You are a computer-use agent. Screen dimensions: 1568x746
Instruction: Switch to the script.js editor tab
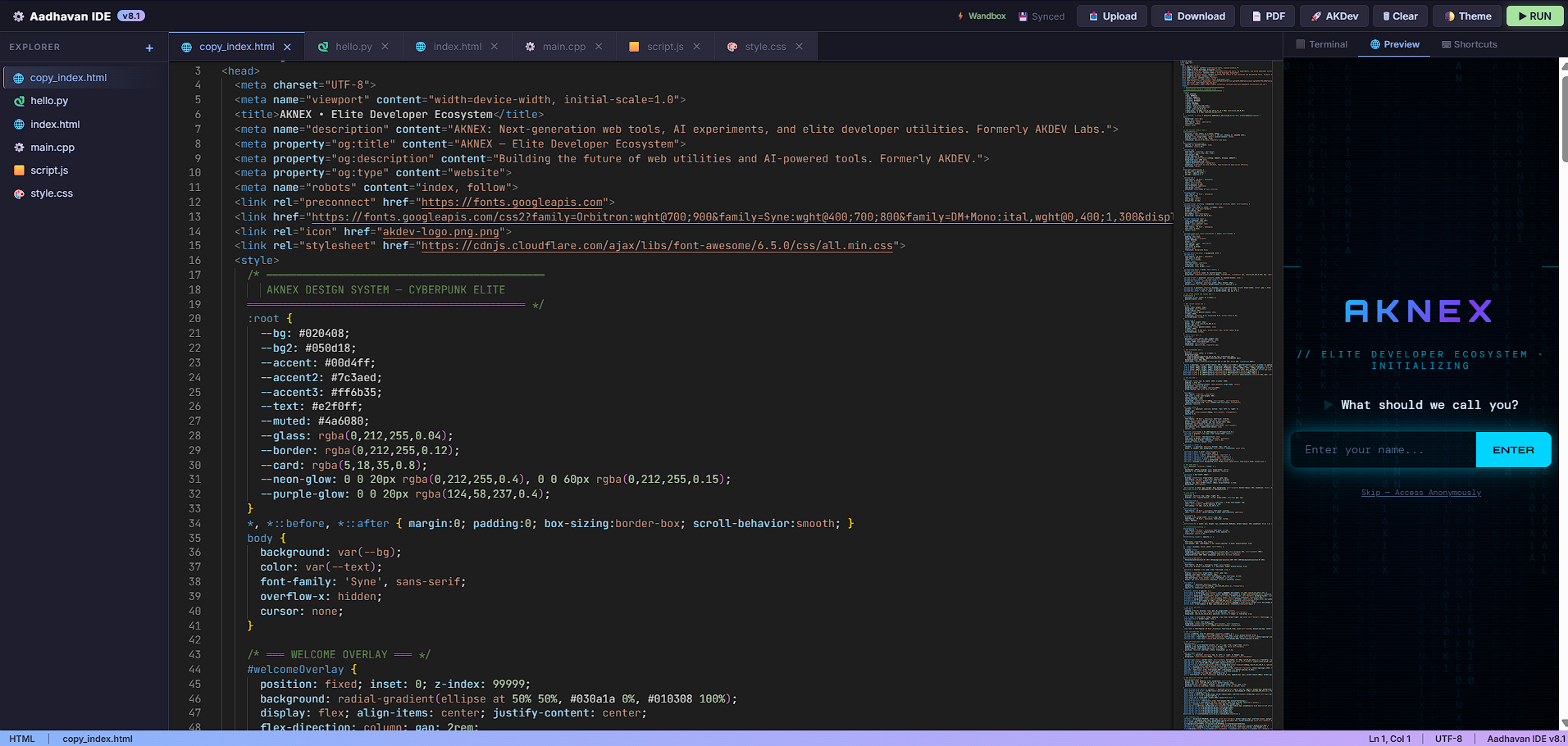coord(664,47)
